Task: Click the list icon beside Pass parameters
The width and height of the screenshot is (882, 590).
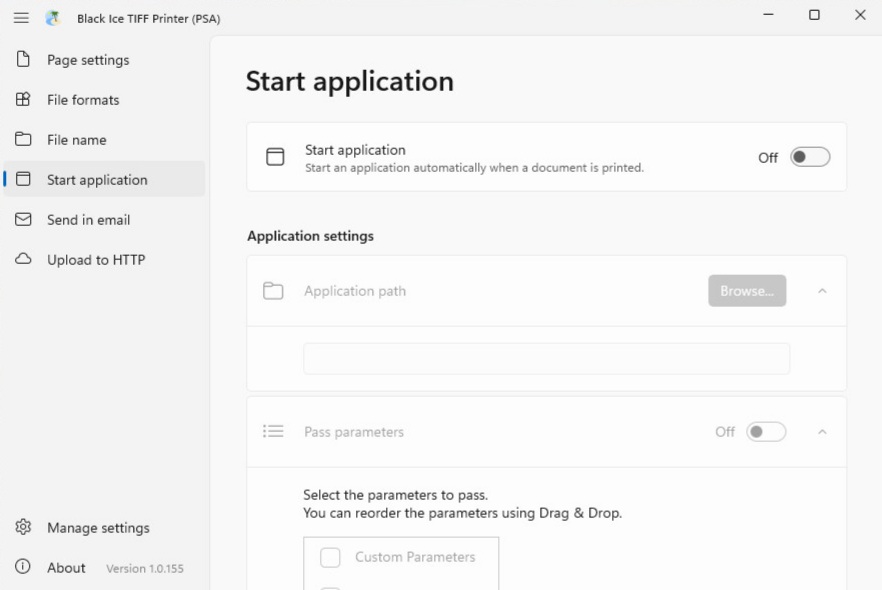Action: pyautogui.click(x=273, y=431)
